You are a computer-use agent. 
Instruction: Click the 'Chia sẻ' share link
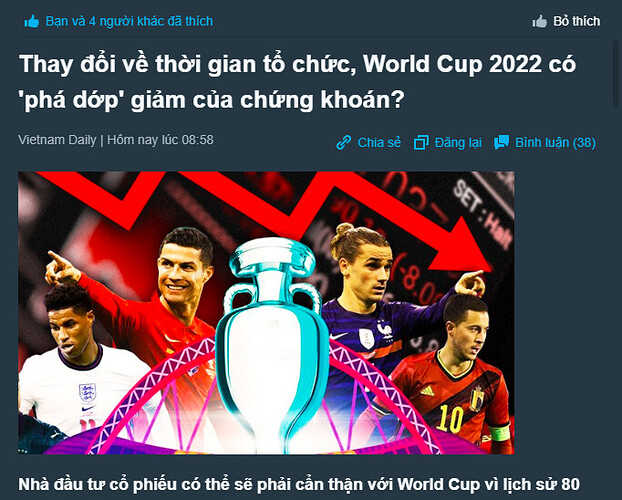pos(379,142)
